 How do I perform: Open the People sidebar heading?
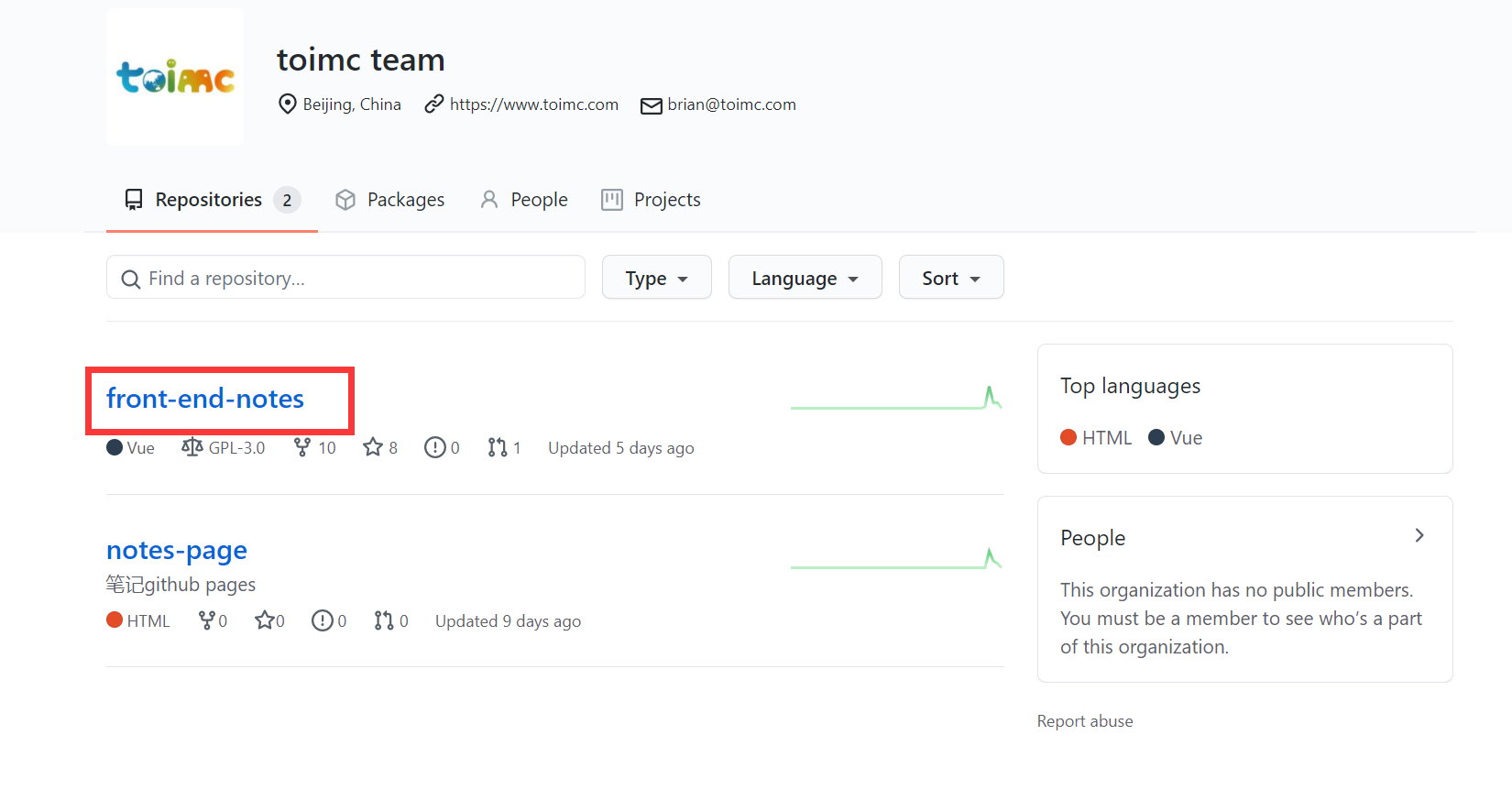pos(1093,538)
